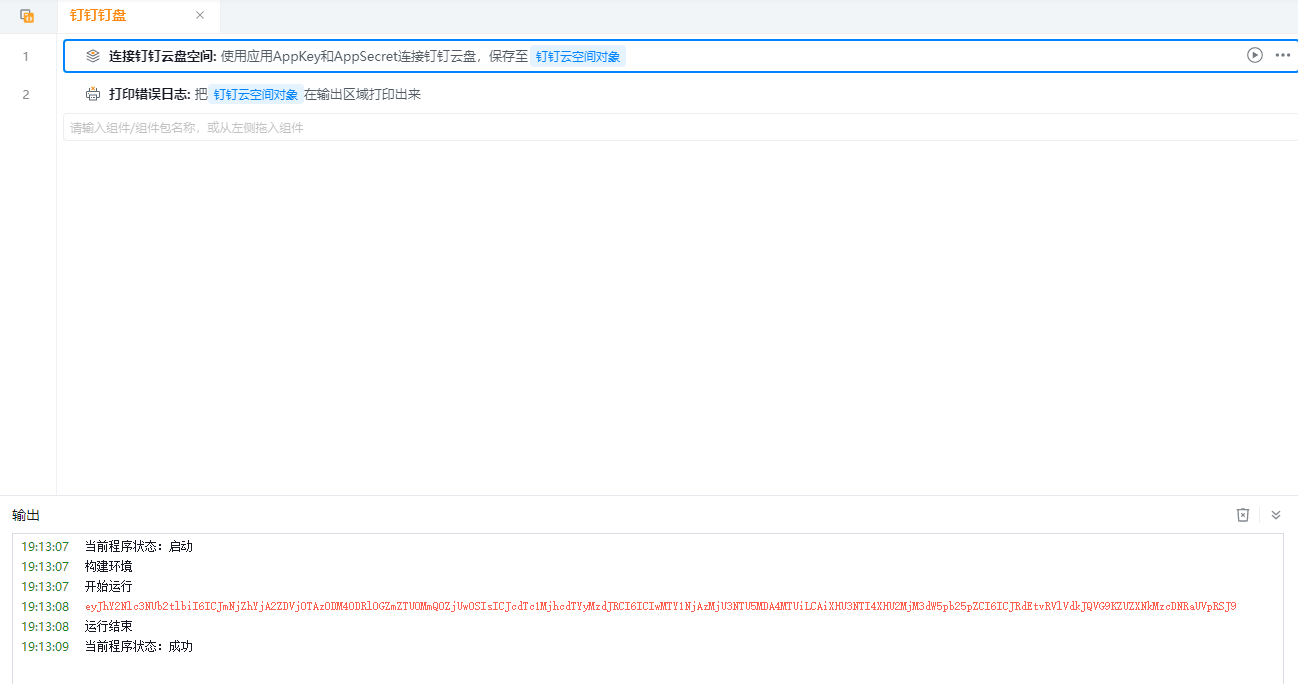The width and height of the screenshot is (1298, 684).
Task: Click the 输出 panel title
Action: [x=26, y=515]
